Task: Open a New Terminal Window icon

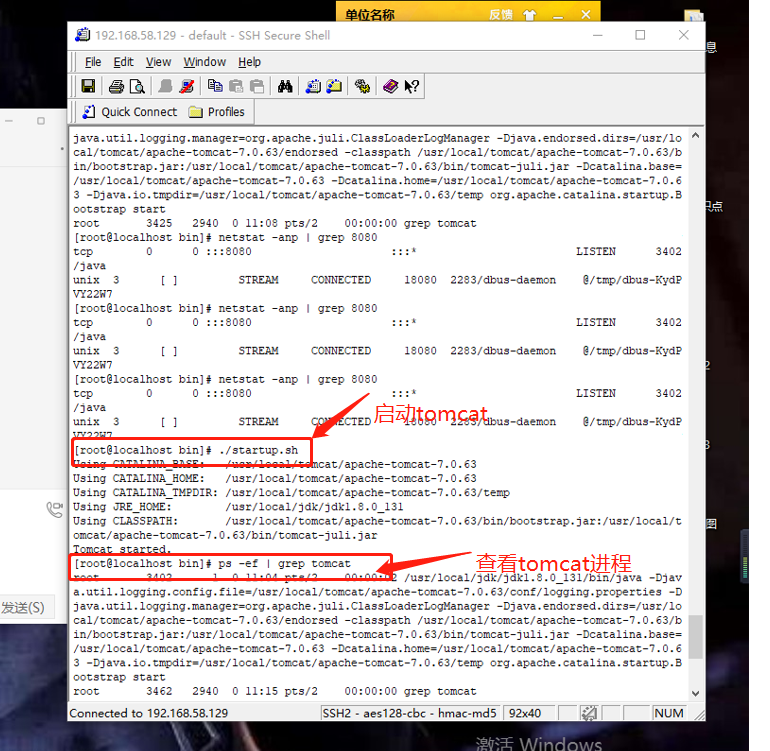Action: pos(313,87)
